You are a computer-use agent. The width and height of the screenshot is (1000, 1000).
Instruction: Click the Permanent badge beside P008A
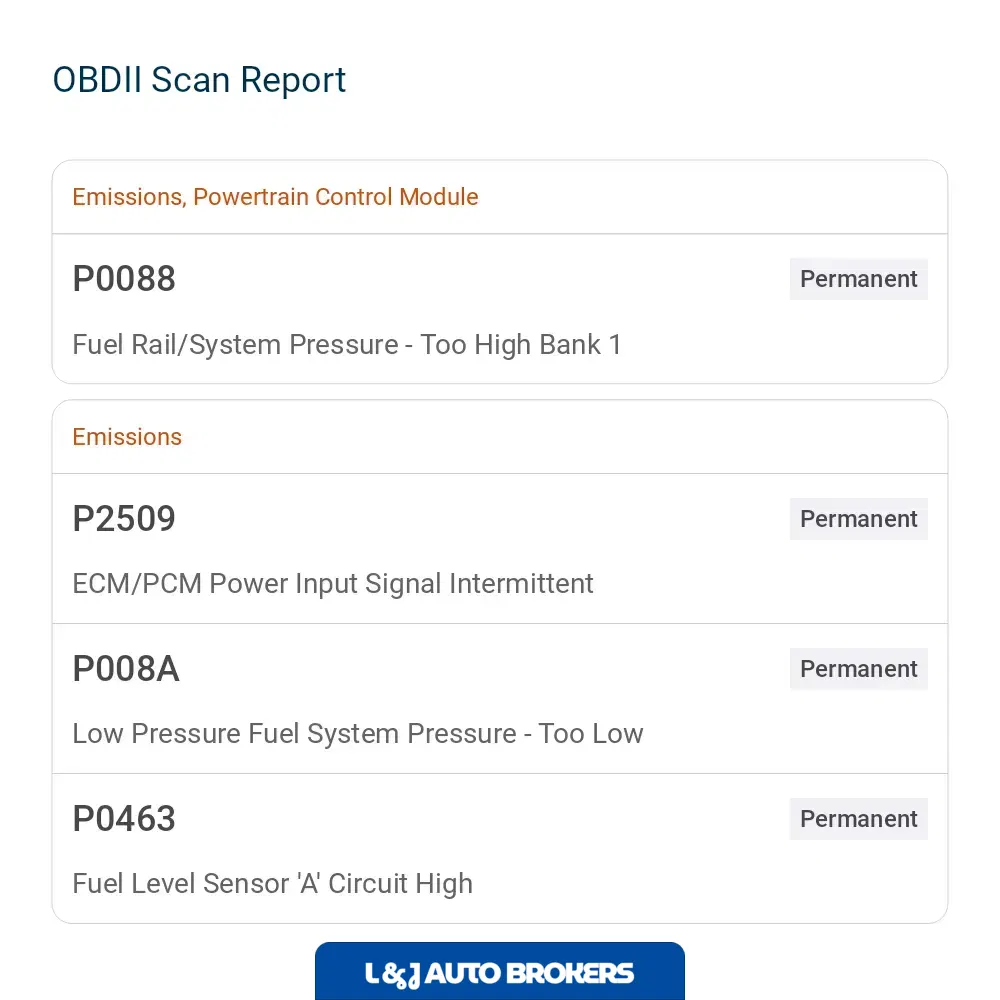point(858,668)
